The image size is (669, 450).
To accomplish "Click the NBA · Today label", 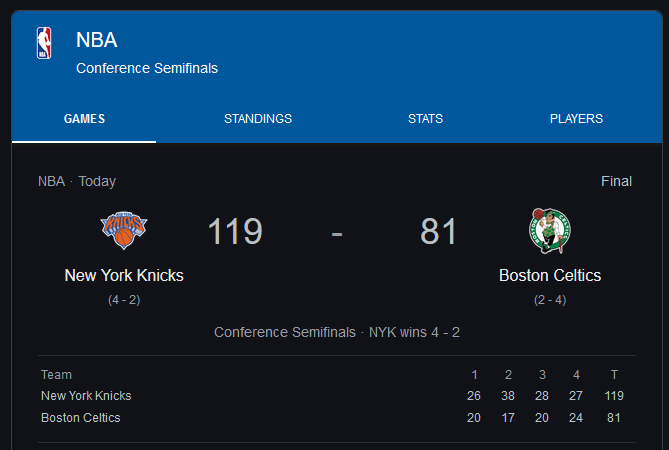I will (77, 181).
